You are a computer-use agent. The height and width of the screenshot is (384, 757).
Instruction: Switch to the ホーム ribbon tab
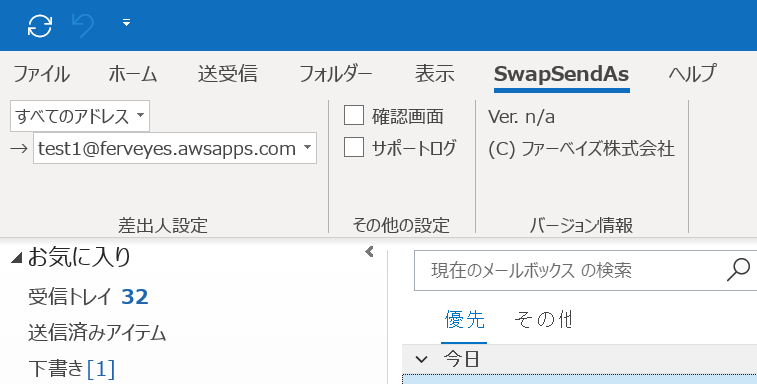[133, 74]
